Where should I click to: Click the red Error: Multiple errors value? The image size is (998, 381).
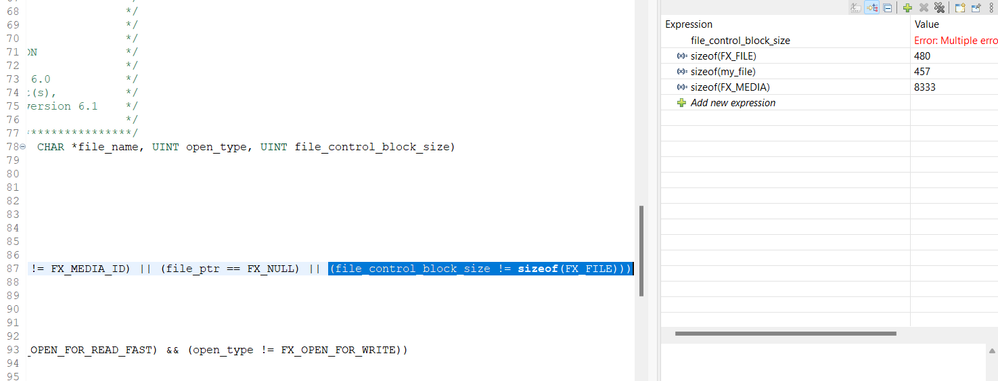pos(955,40)
